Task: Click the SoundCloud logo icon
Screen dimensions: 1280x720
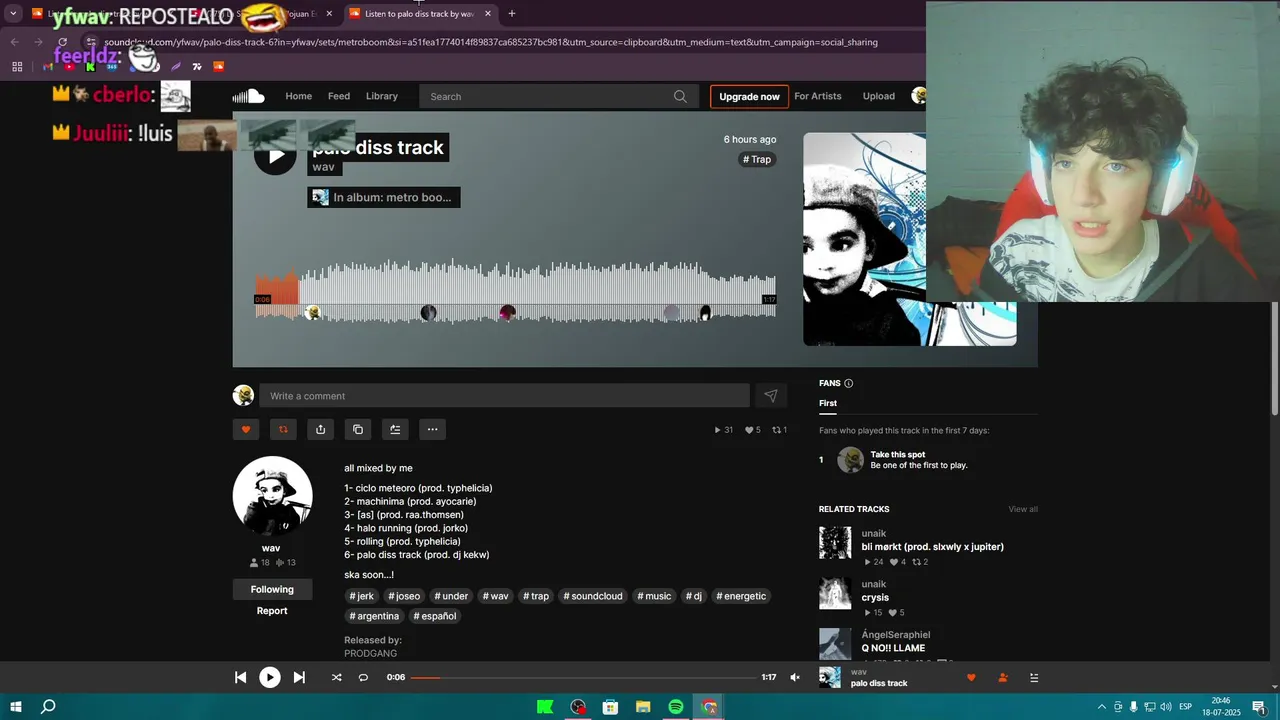Action: coord(248,96)
